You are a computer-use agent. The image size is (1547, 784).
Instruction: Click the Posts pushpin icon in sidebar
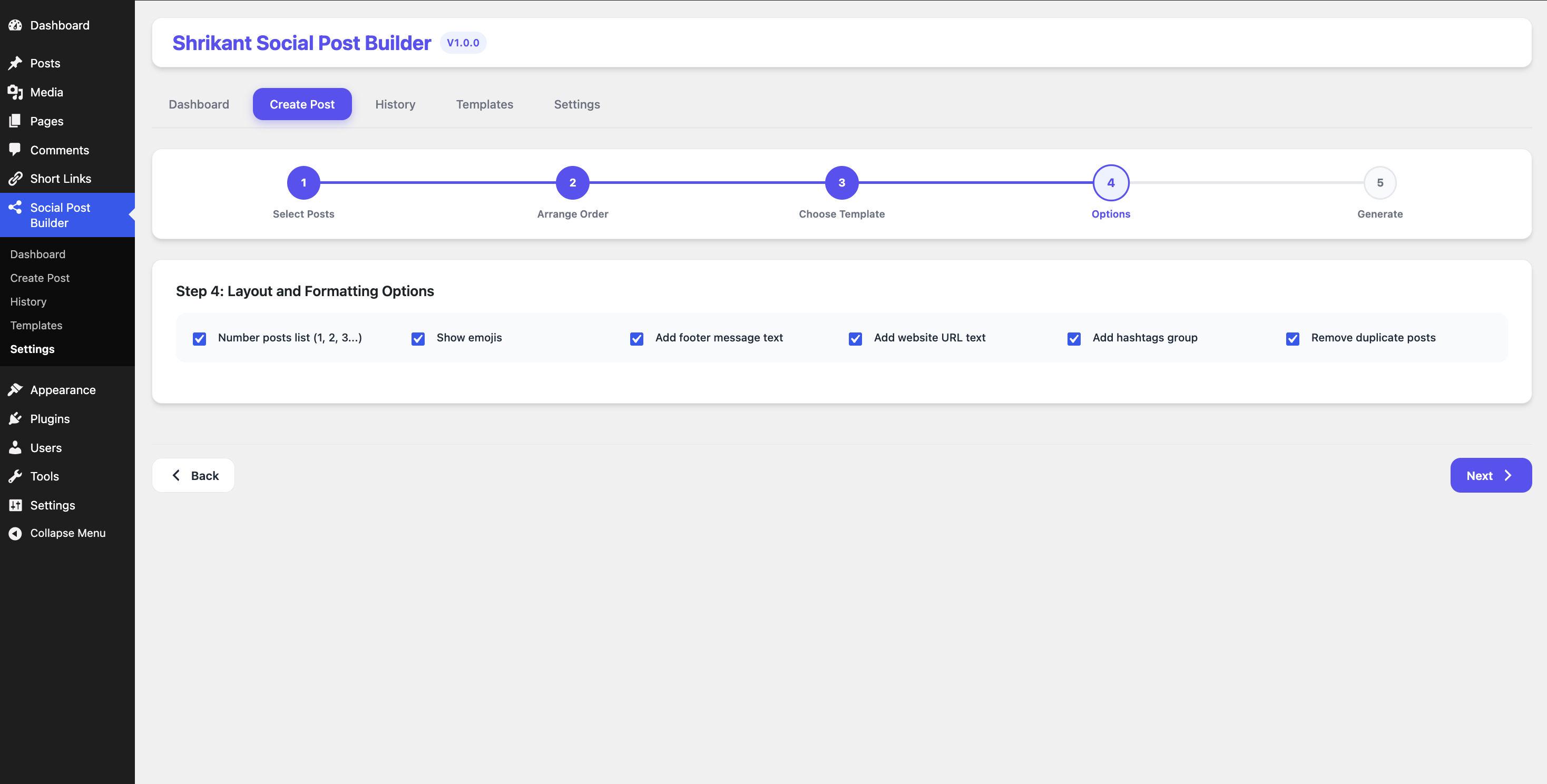tap(15, 63)
